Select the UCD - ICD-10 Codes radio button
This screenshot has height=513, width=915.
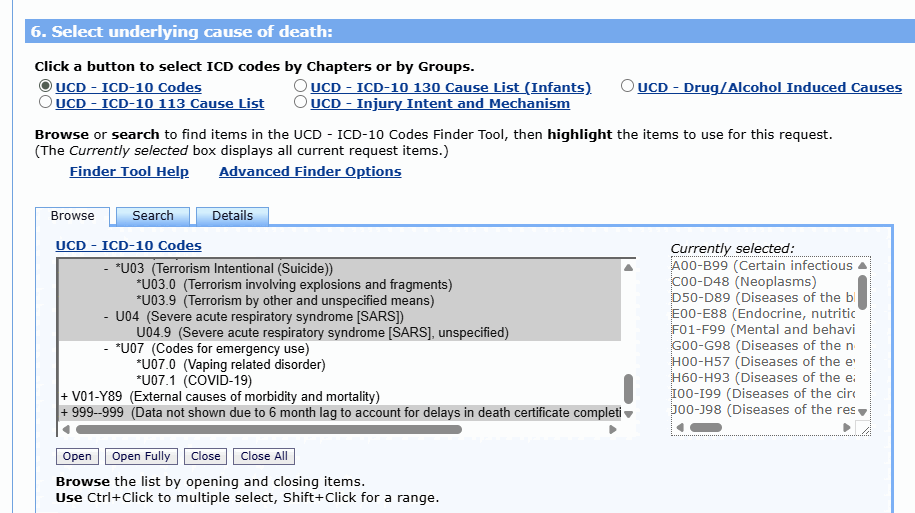click(45, 87)
